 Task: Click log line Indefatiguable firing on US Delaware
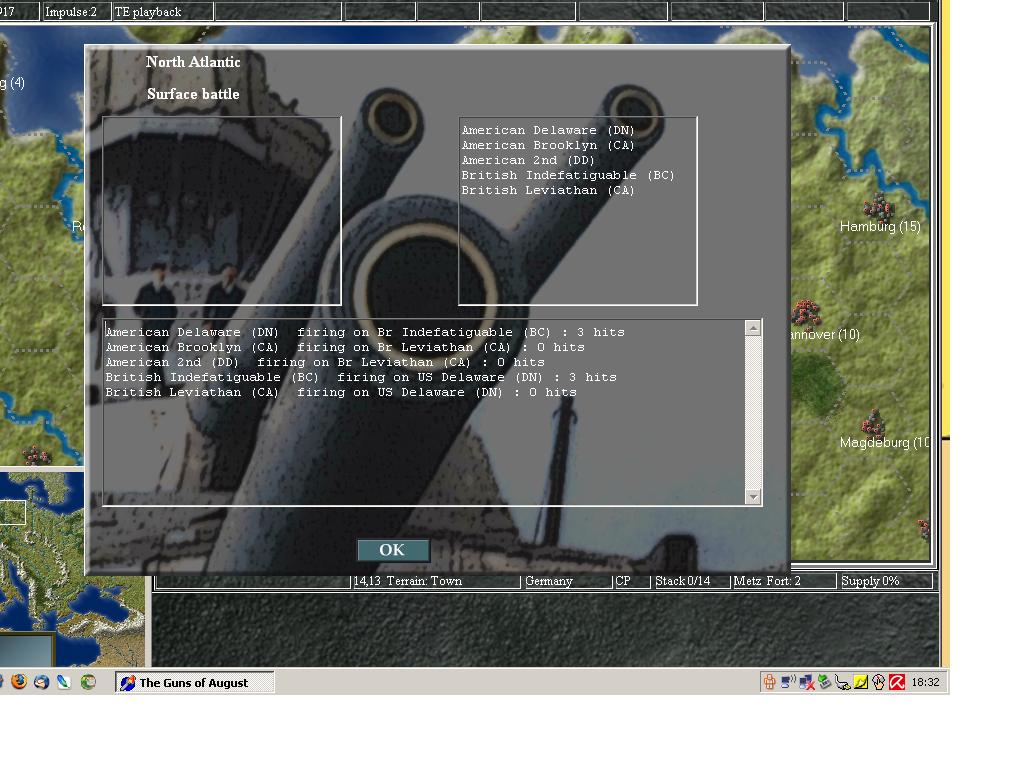pos(361,377)
